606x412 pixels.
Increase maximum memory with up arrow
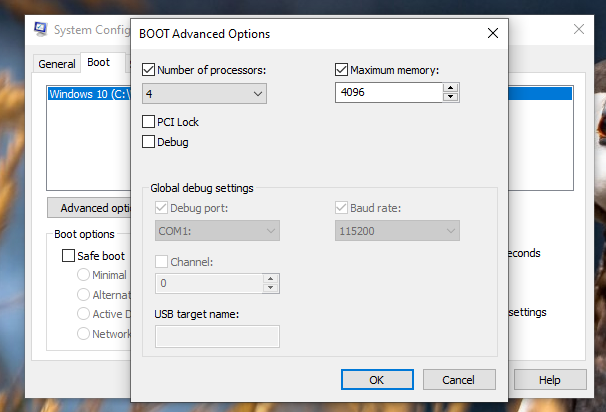[451, 88]
